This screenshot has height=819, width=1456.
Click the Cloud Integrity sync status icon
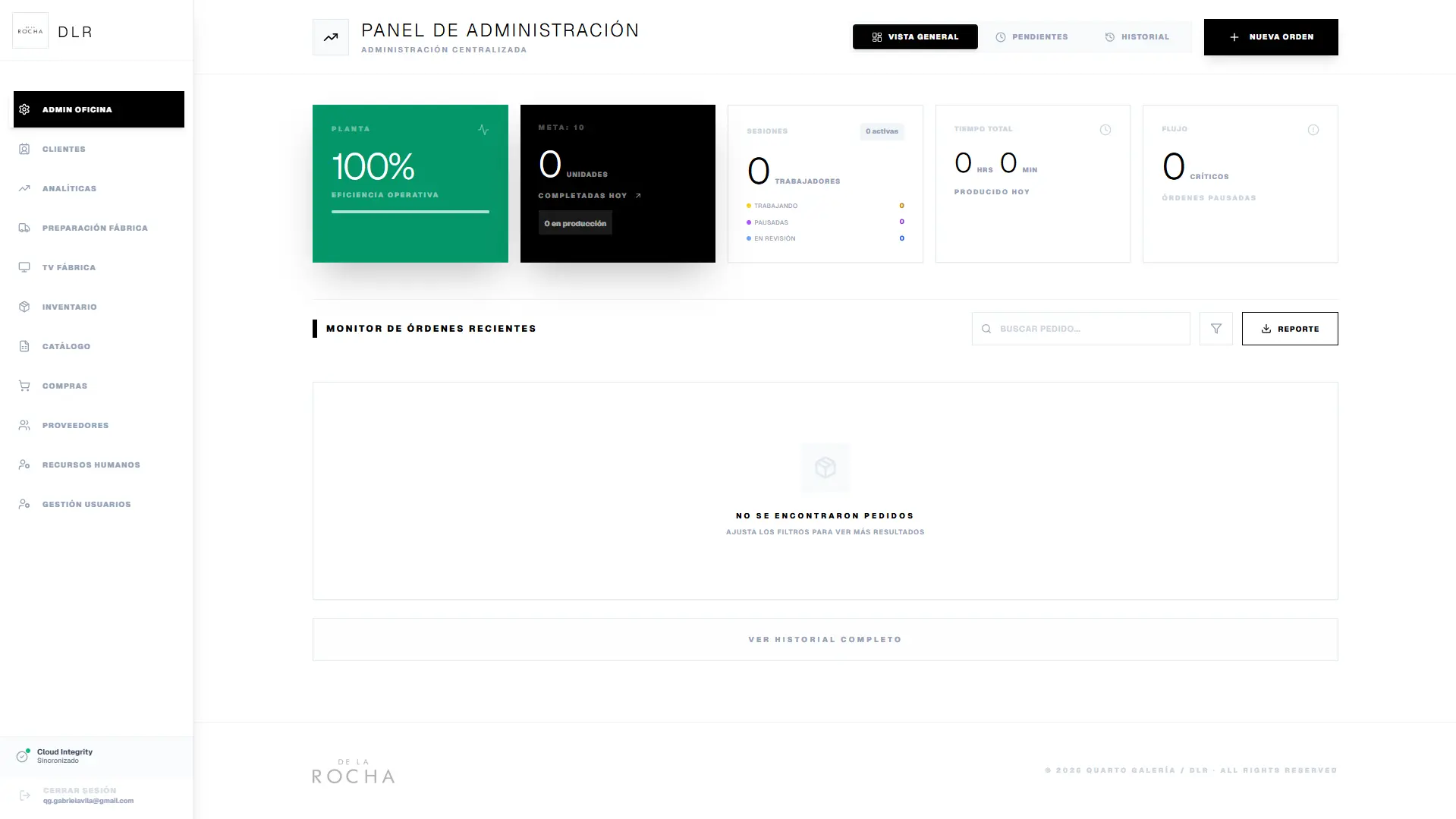tap(23, 756)
